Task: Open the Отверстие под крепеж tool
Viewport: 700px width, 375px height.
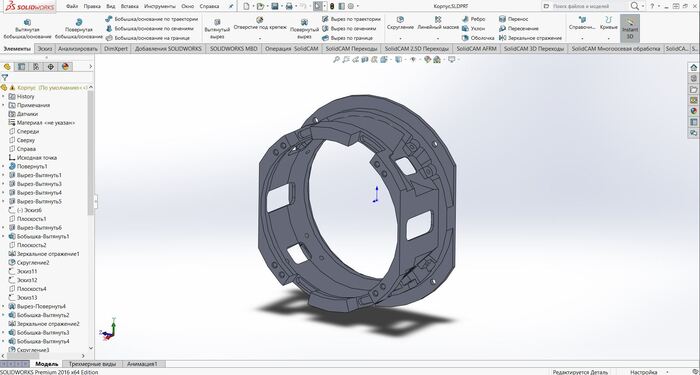Action: 260,23
